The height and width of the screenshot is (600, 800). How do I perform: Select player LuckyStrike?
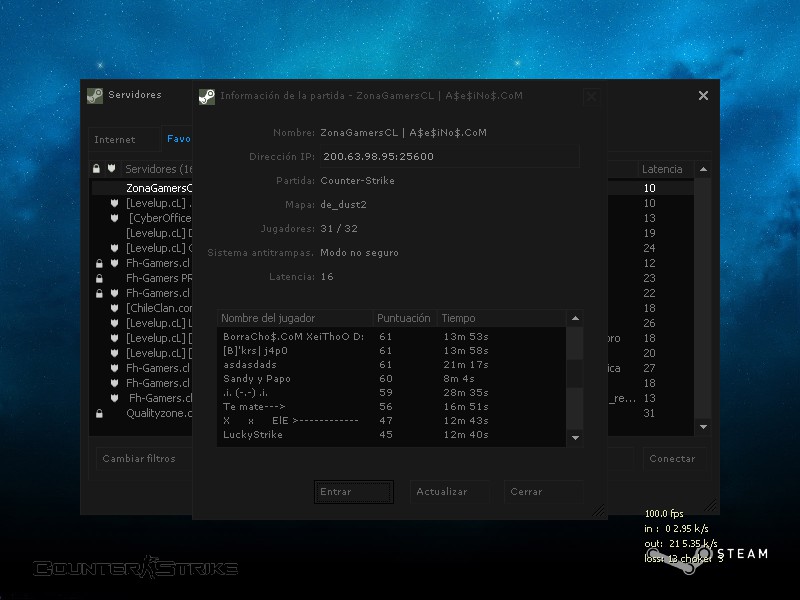[x=391, y=435]
